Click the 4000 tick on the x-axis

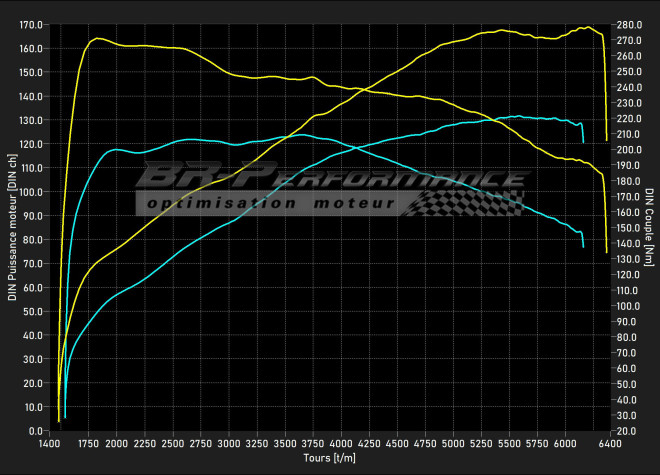(340, 442)
